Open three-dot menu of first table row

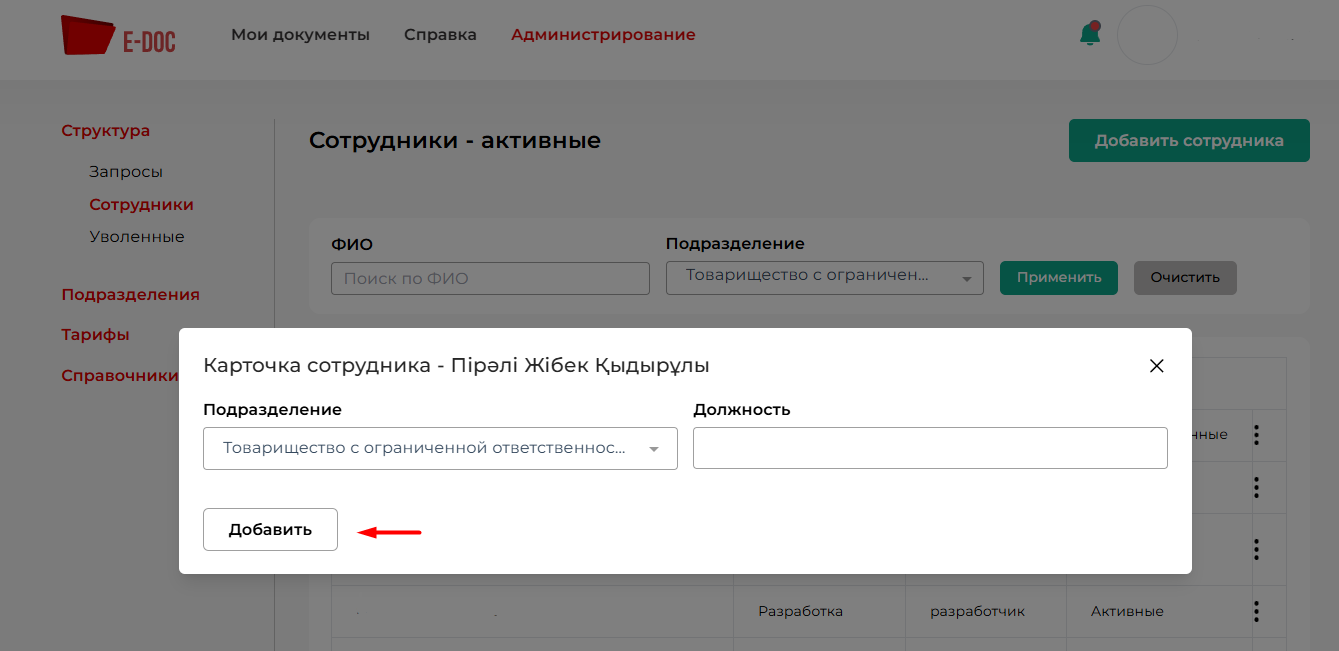[1256, 435]
